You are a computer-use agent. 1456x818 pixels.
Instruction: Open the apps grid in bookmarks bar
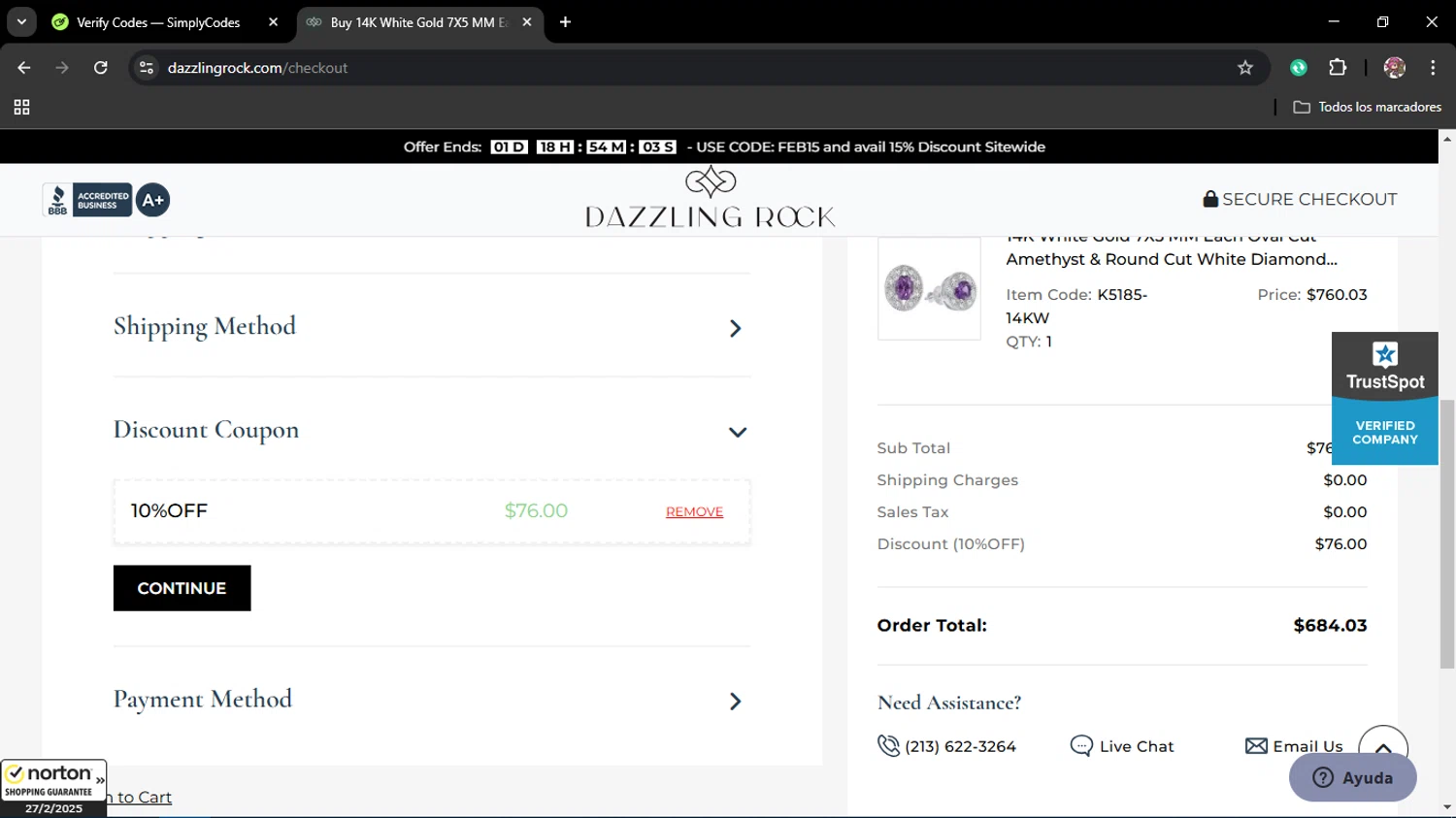point(21,108)
